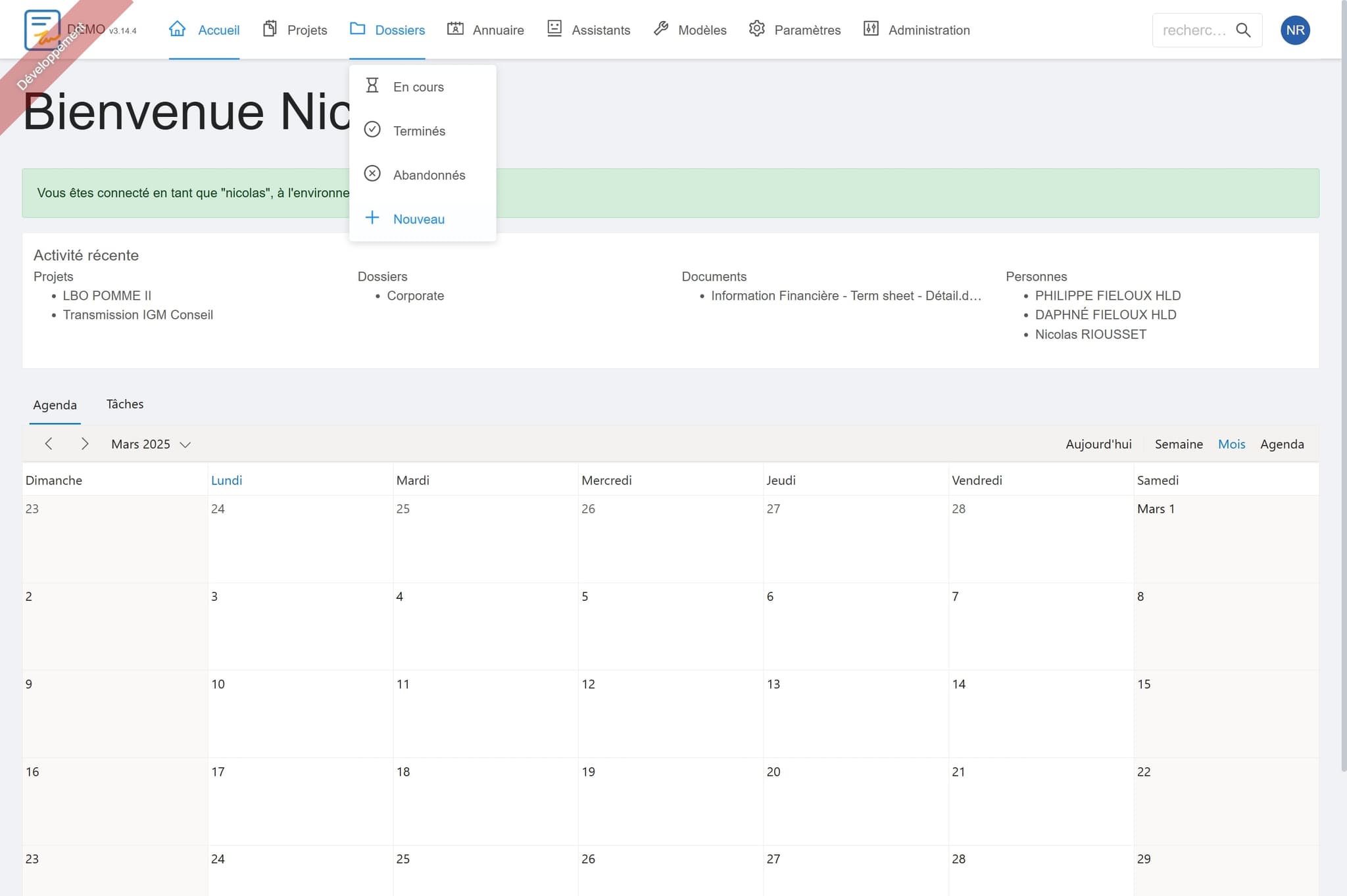This screenshot has height=896, width=1347.
Task: Select En cours in Dossiers menu
Action: 423,87
